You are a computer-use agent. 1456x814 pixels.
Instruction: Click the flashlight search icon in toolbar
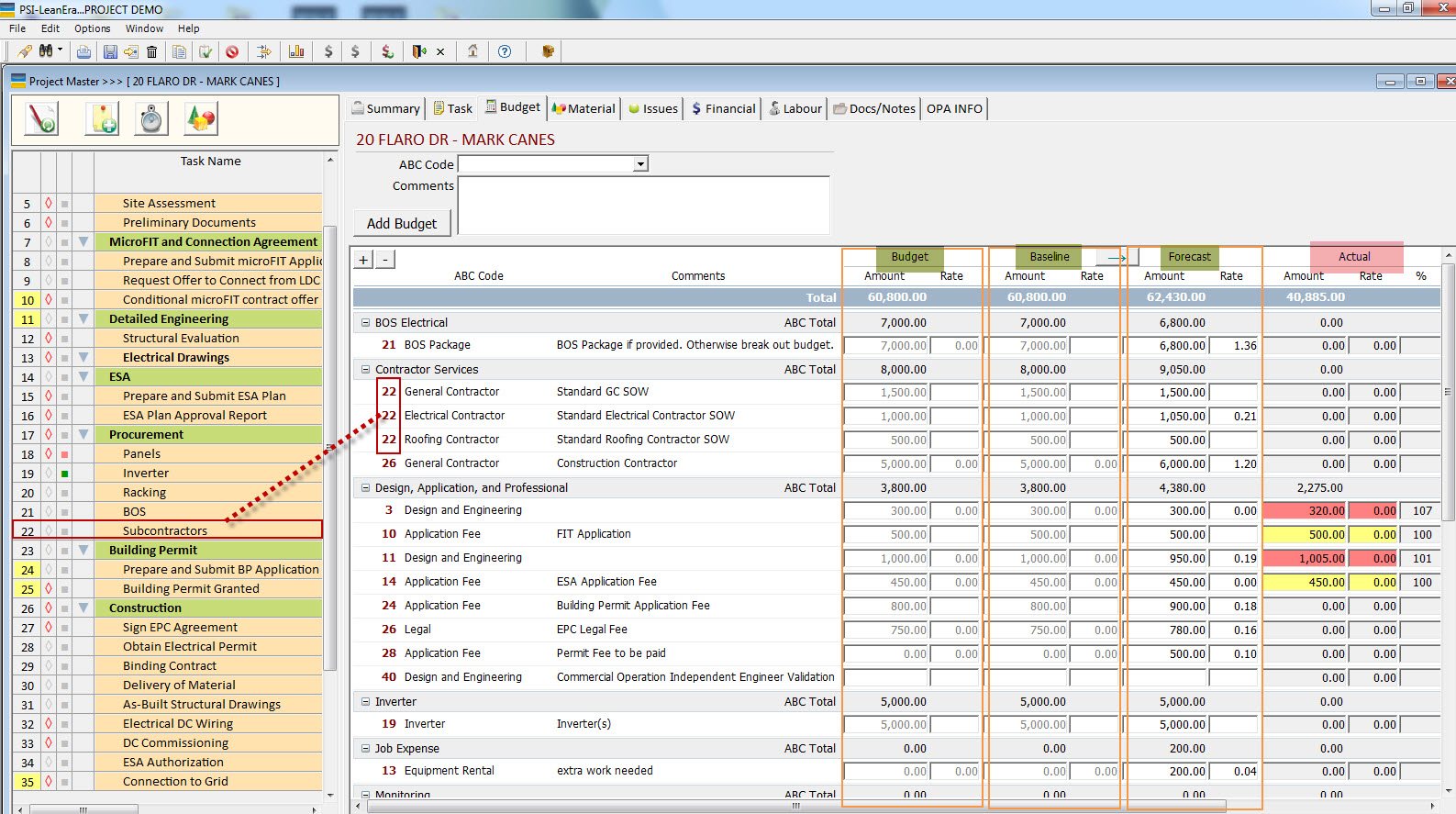click(x=25, y=51)
